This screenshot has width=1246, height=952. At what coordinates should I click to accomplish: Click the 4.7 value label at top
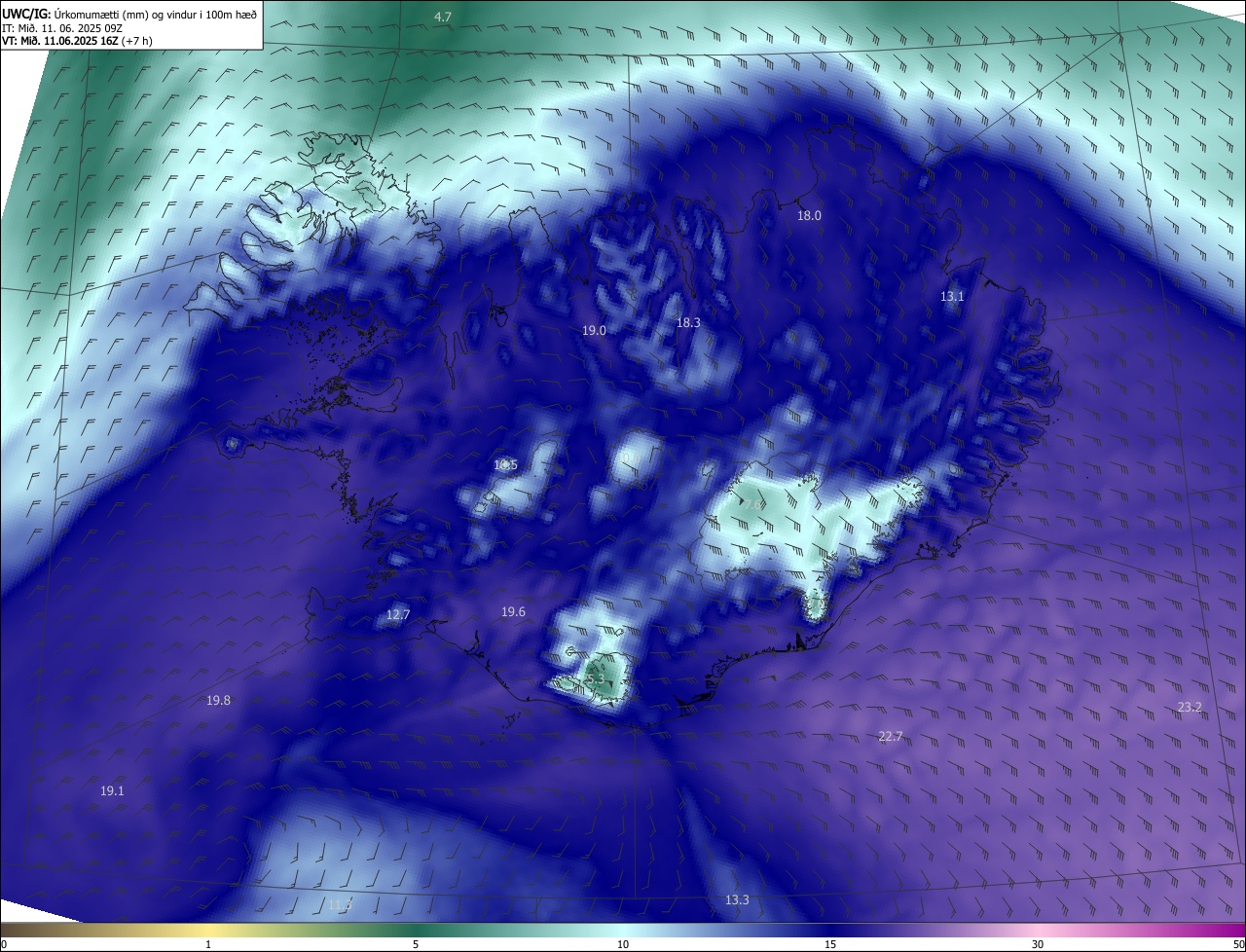point(443,18)
